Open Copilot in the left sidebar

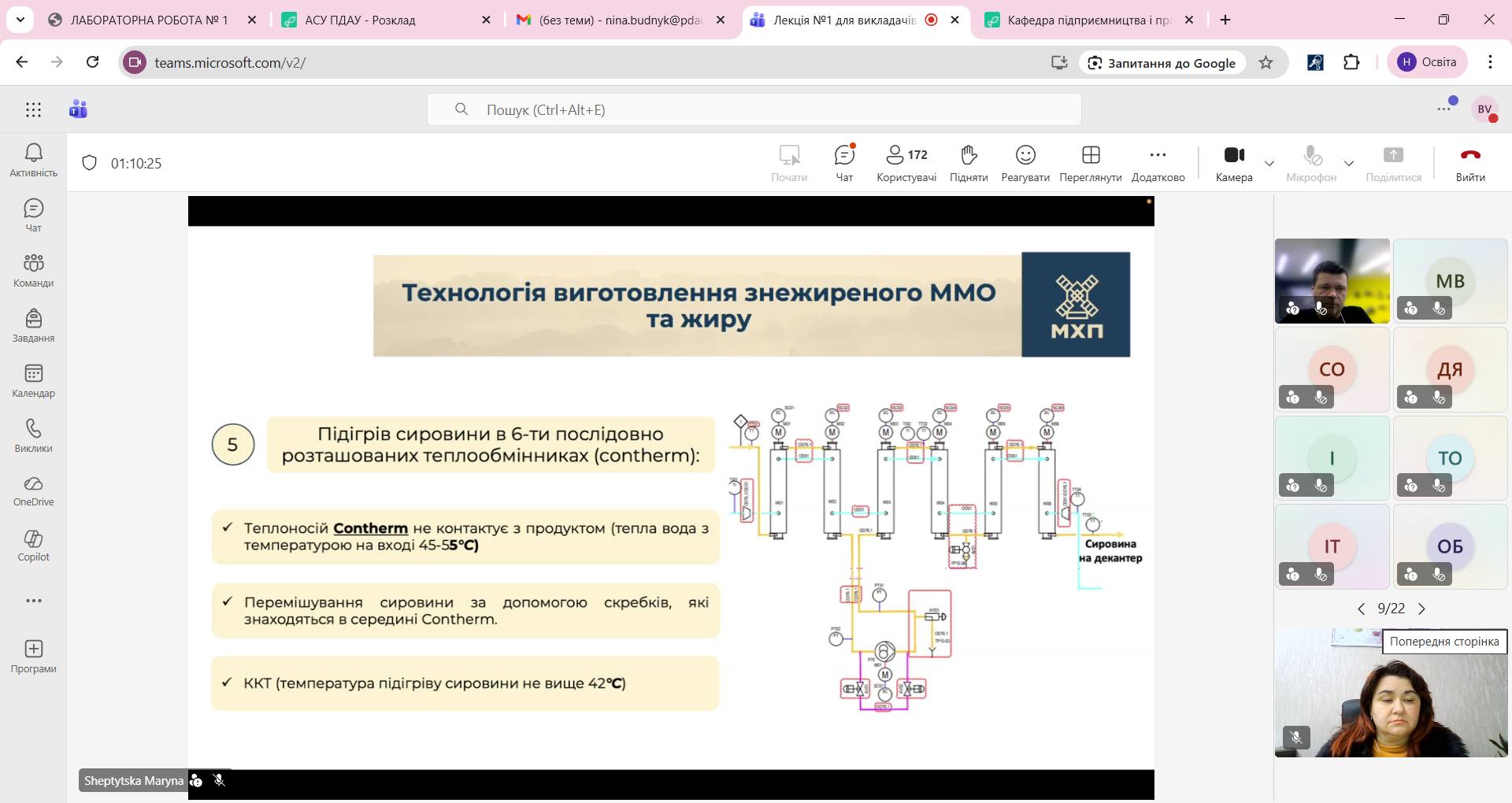click(33, 546)
